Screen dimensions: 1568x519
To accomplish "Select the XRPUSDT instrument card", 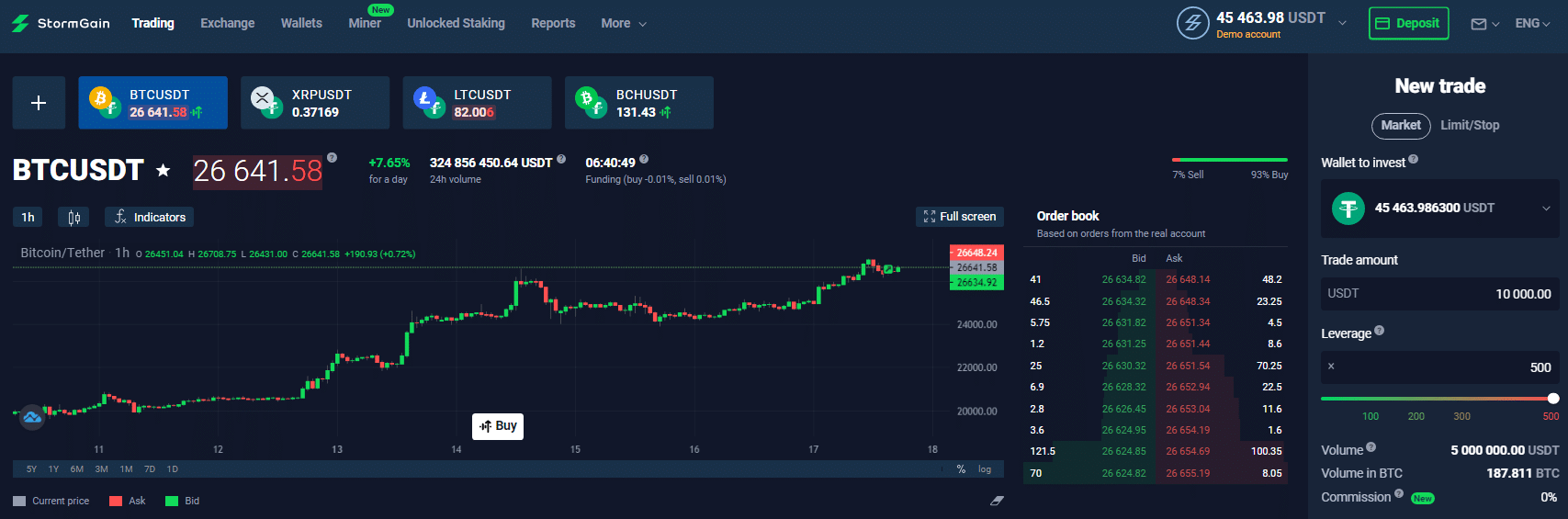I will pos(315,103).
